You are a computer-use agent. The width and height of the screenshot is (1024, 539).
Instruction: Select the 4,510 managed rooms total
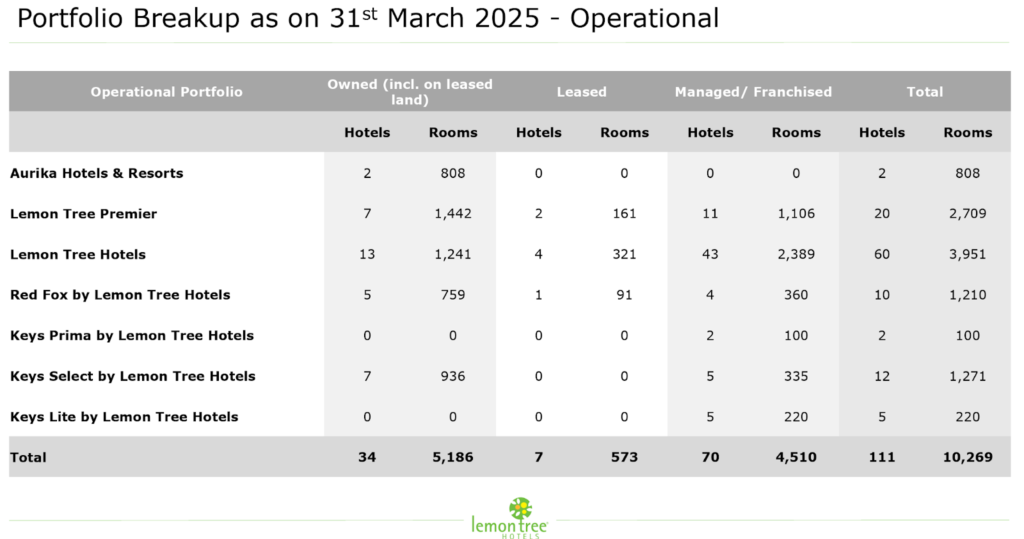tap(796, 457)
